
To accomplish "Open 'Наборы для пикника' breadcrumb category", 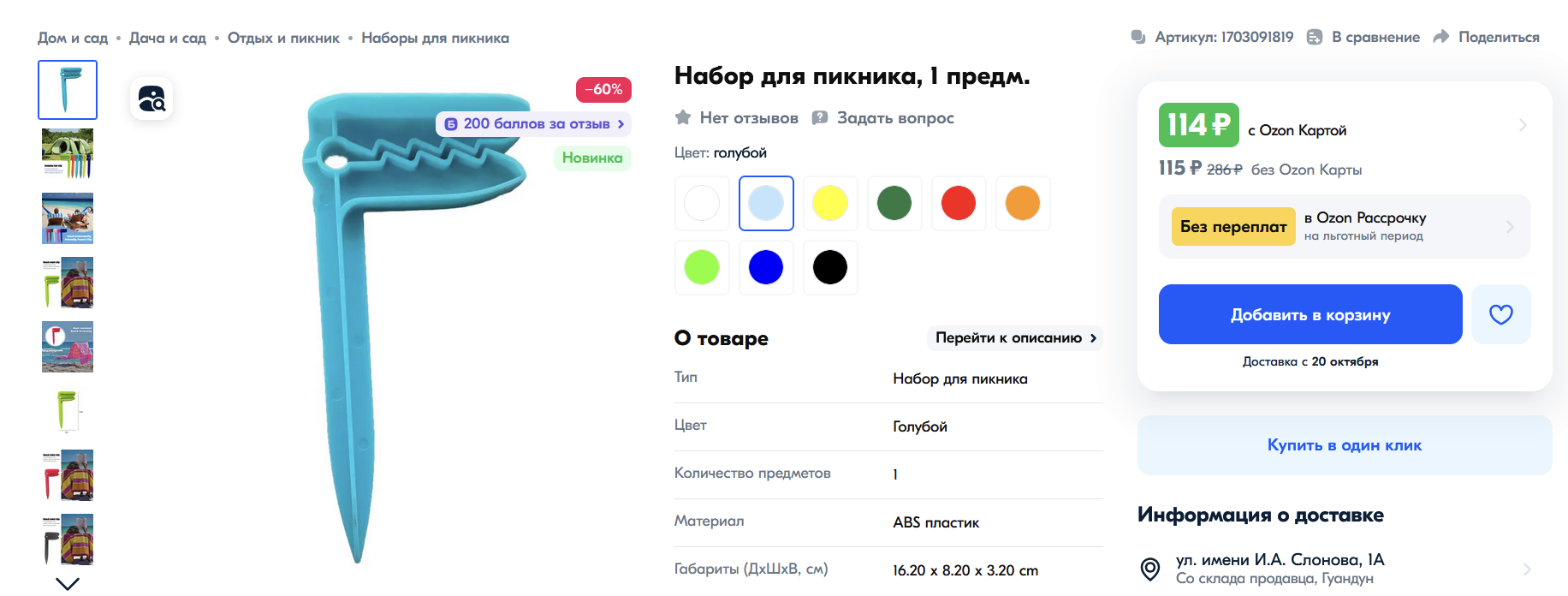I will point(435,38).
